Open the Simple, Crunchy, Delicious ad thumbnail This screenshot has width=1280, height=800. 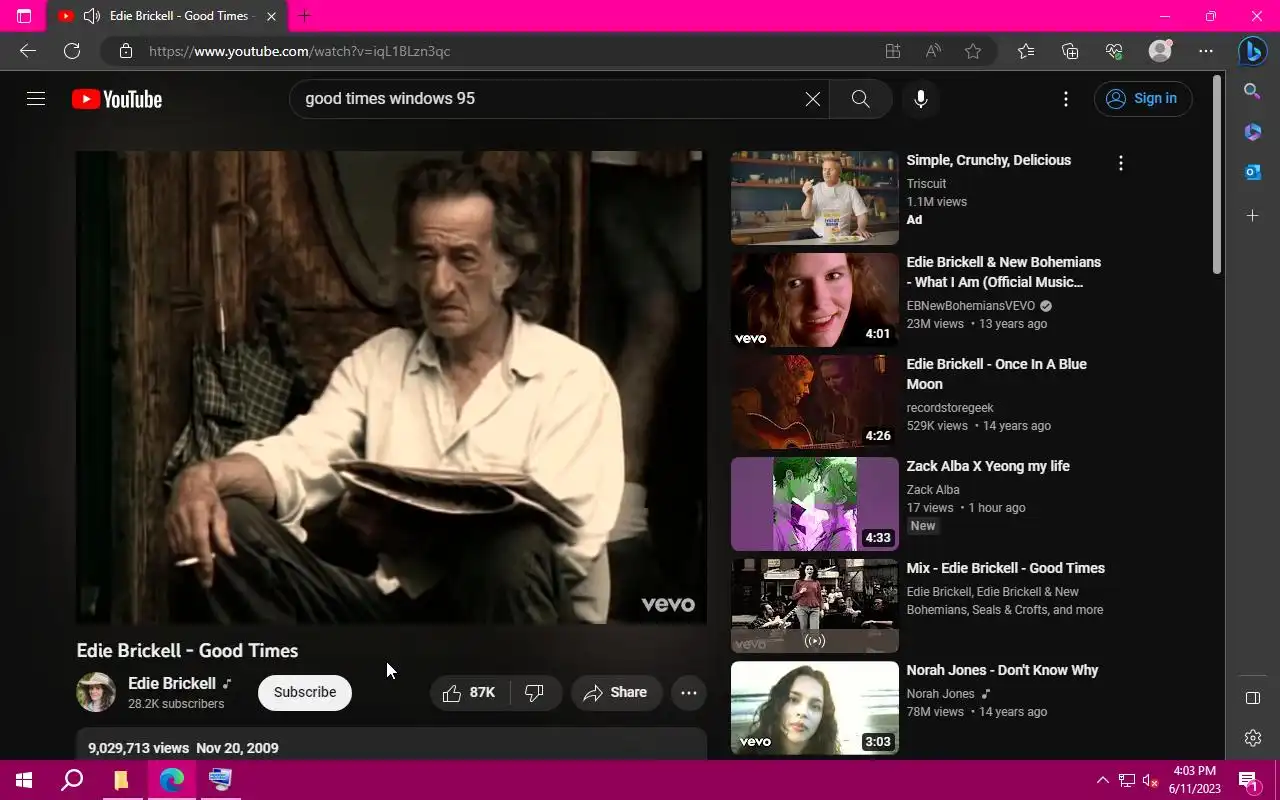(x=815, y=198)
